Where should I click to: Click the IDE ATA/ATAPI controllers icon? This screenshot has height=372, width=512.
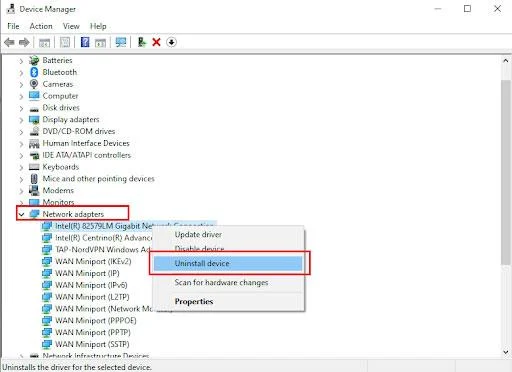click(34, 155)
